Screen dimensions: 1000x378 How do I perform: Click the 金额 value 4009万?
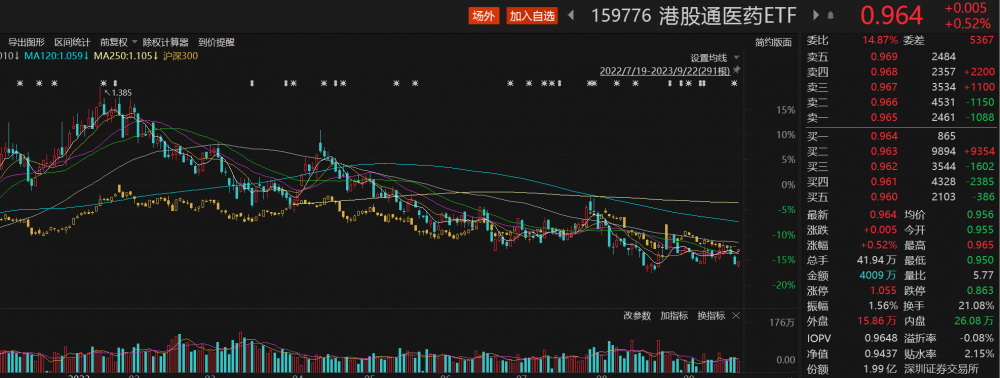pyautogui.click(x=879, y=276)
